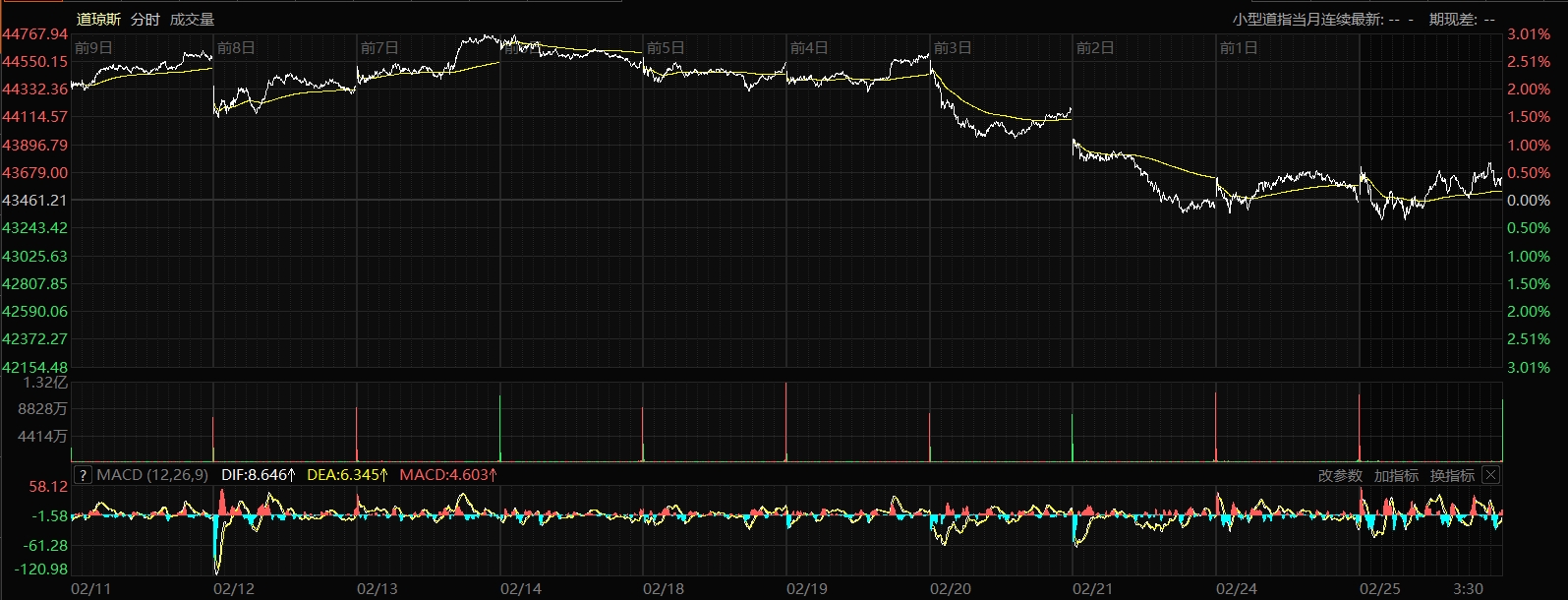
Task: Select the 道琼斯 chart title
Action: 99,20
